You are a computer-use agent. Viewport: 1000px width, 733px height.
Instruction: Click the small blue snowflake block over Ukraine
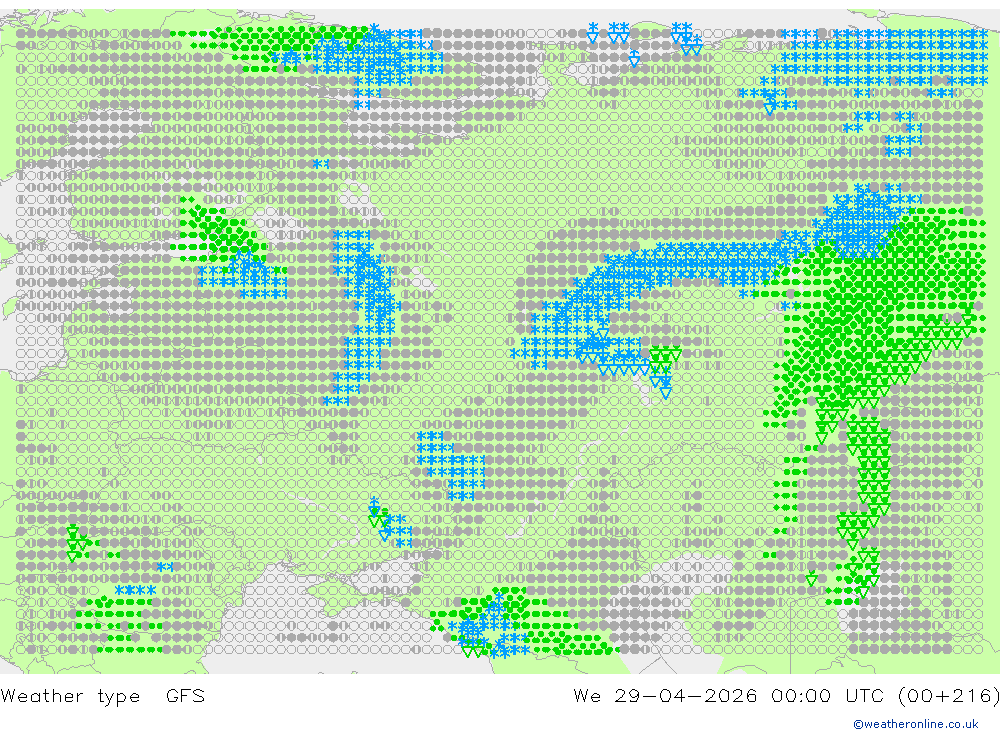(452, 466)
